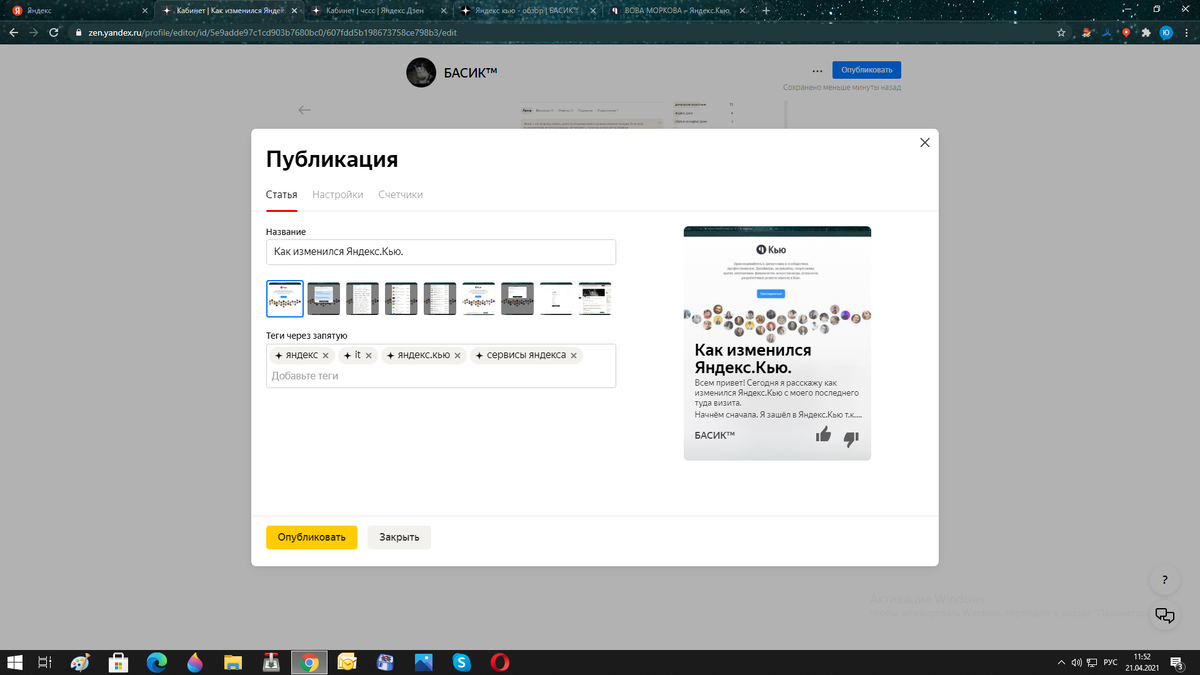Click the red map pin extension icon

click(1126, 32)
